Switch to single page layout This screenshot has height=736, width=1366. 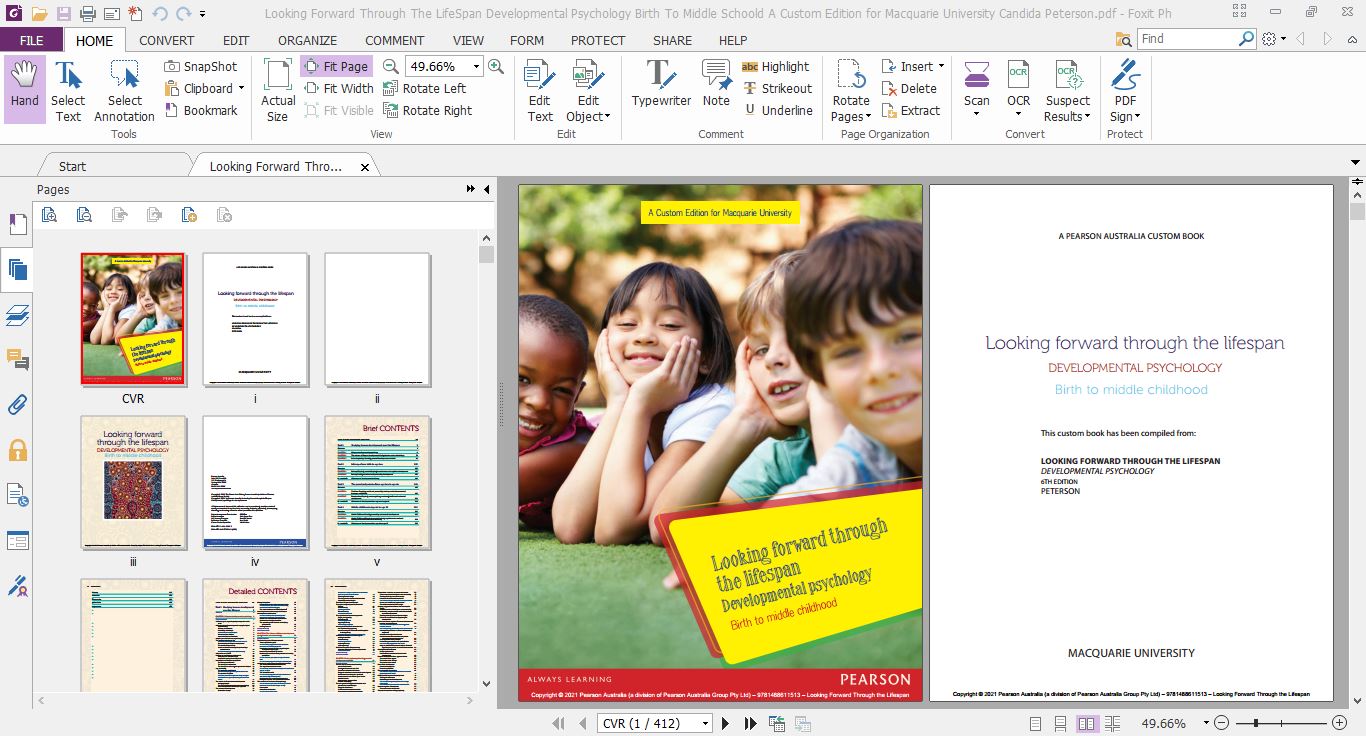(1035, 723)
